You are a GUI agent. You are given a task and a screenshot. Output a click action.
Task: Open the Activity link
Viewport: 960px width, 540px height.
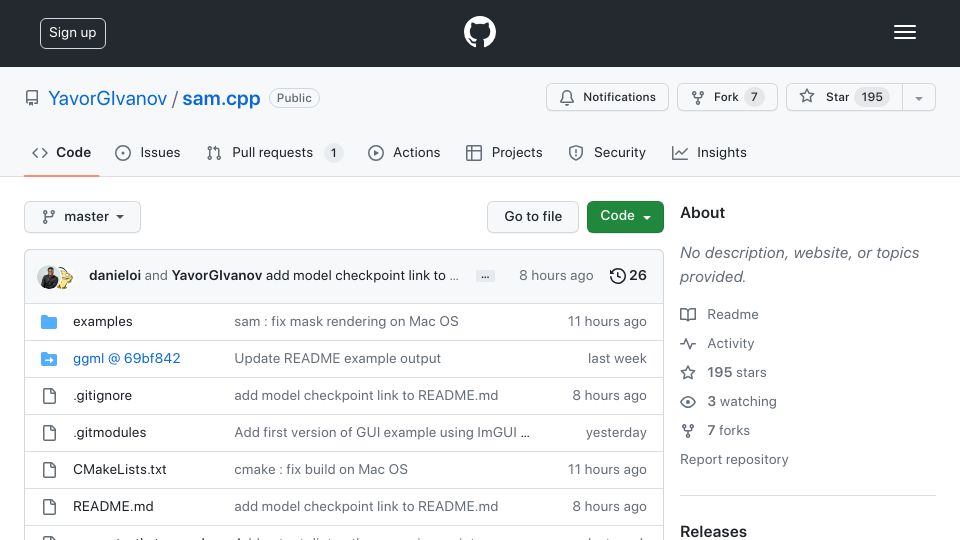[x=730, y=343]
